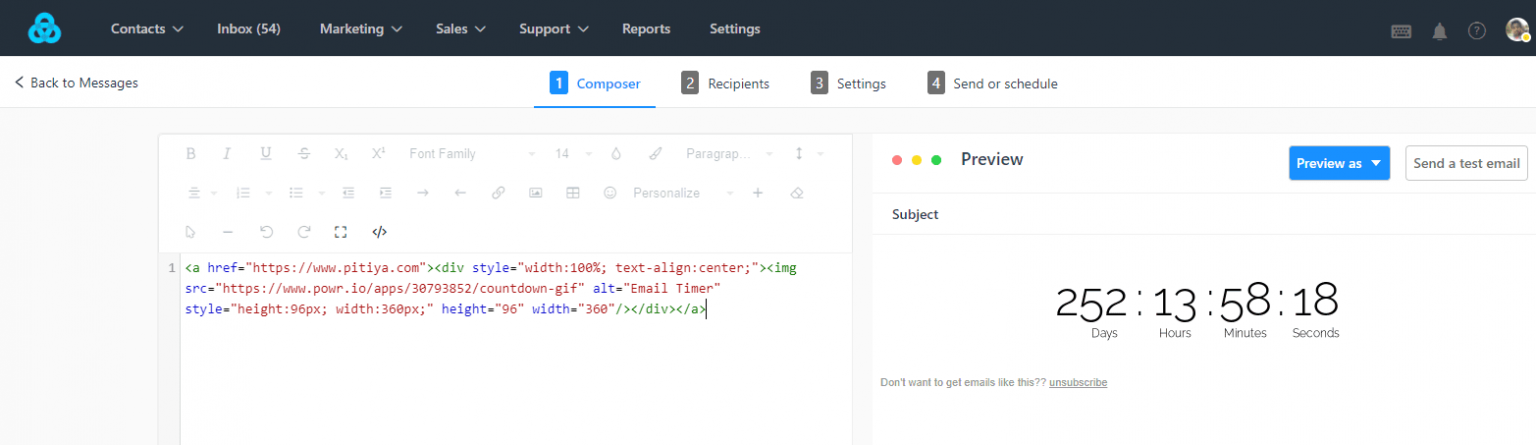Open the Font Family dropdown

tap(472, 154)
